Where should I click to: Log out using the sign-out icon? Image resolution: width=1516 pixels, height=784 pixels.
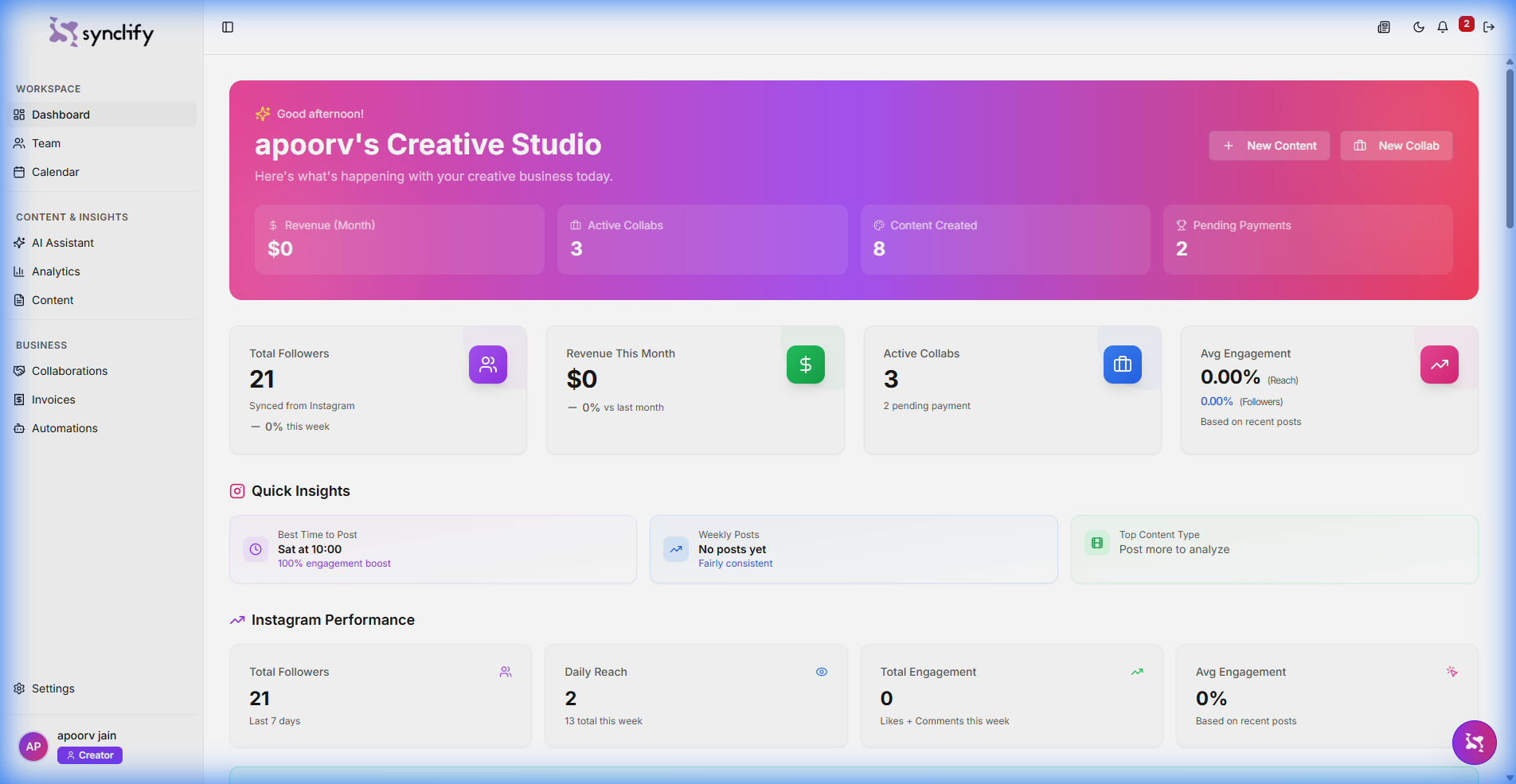point(1490,26)
